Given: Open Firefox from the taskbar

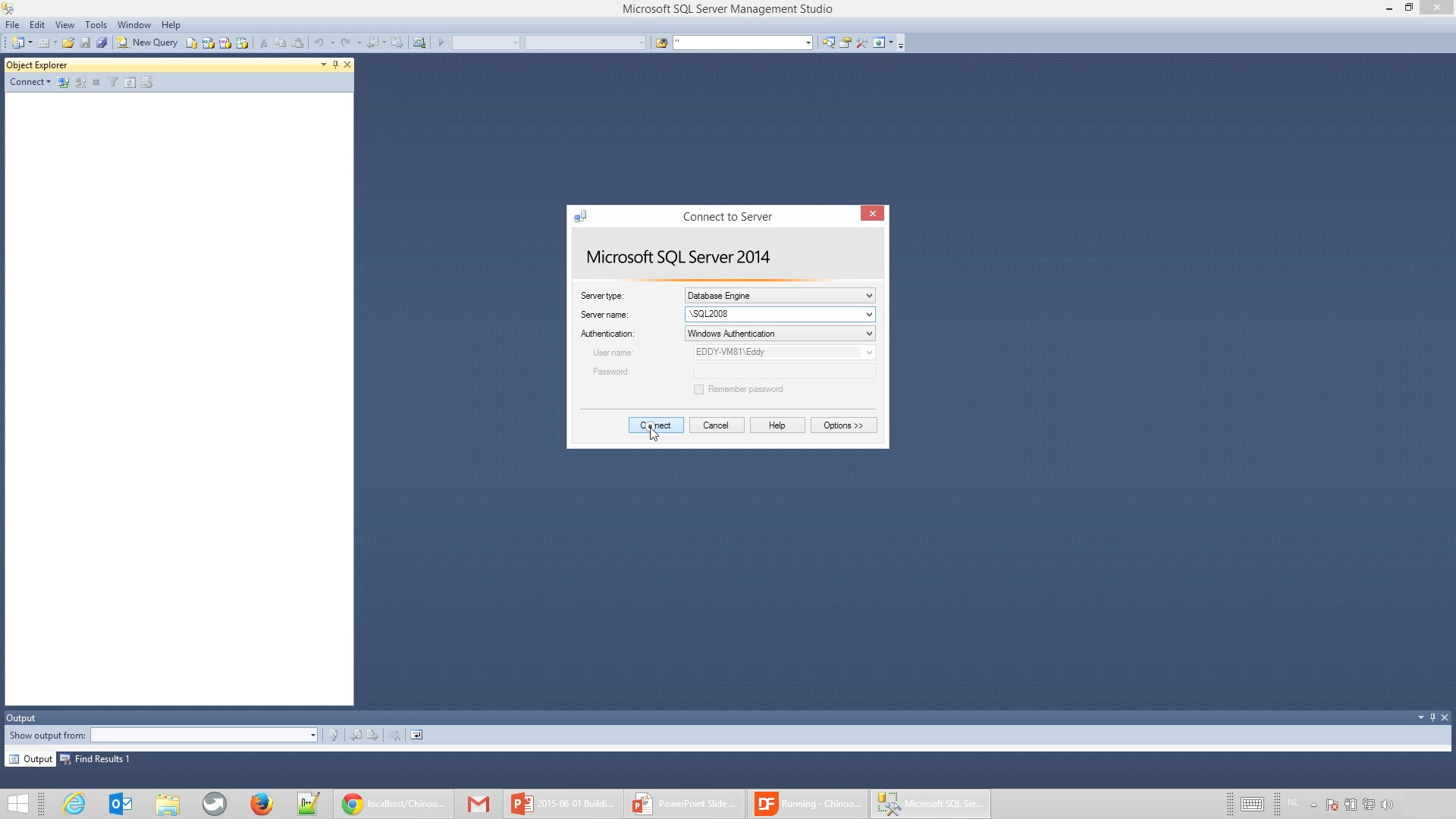Looking at the screenshot, I should point(261,803).
